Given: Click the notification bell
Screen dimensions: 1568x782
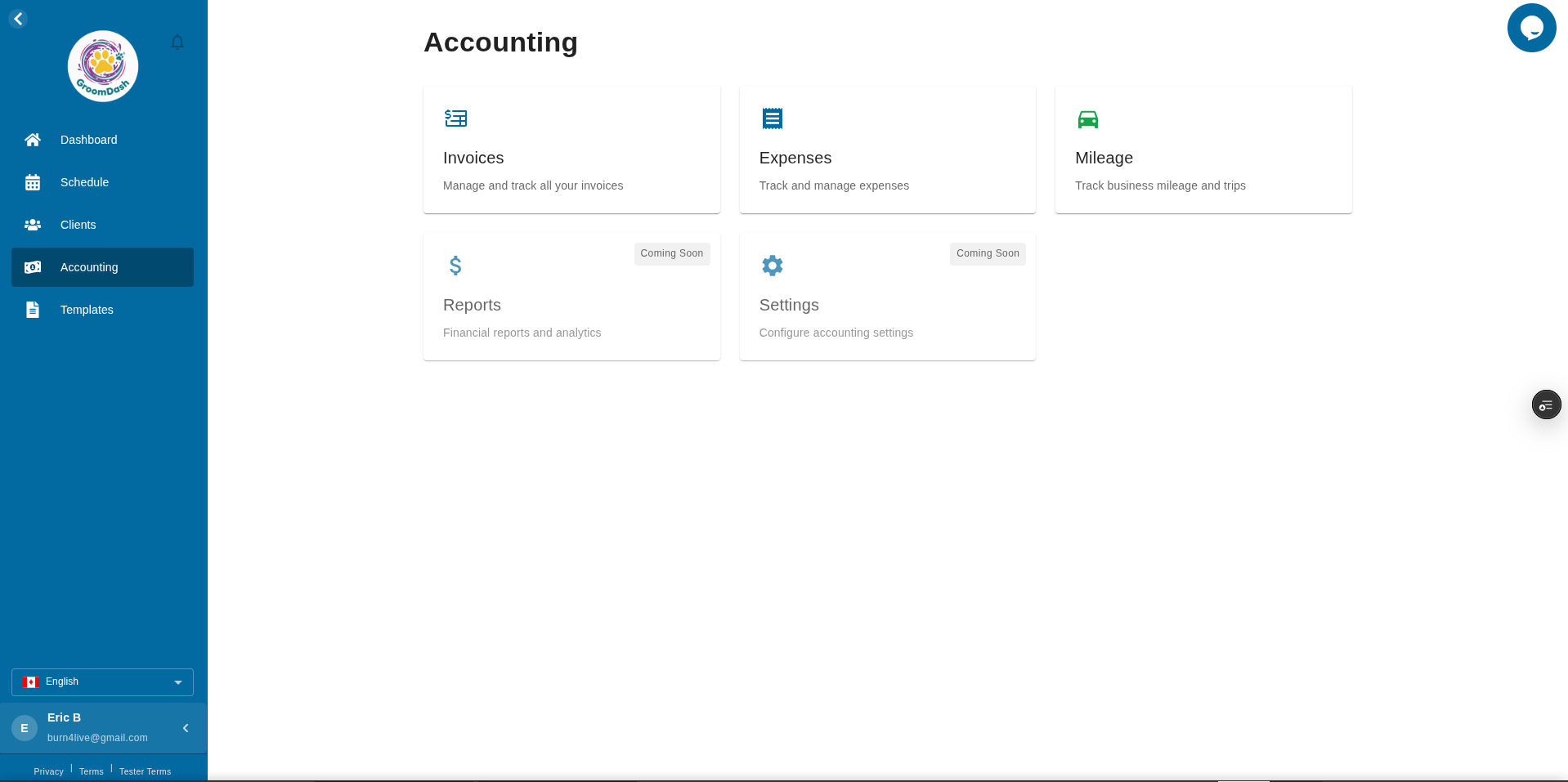Looking at the screenshot, I should click(177, 42).
